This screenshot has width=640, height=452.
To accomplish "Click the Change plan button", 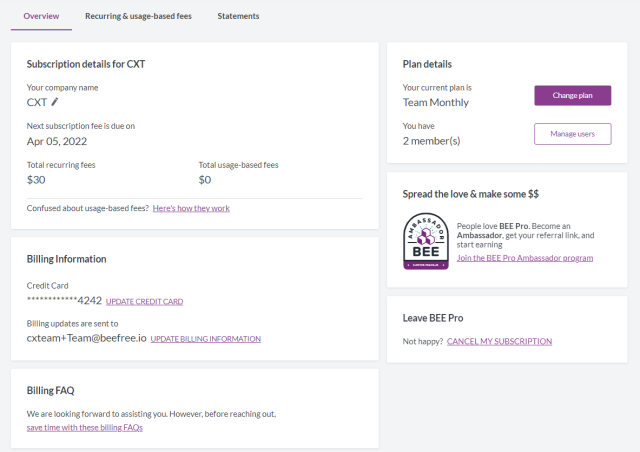I will [573, 95].
